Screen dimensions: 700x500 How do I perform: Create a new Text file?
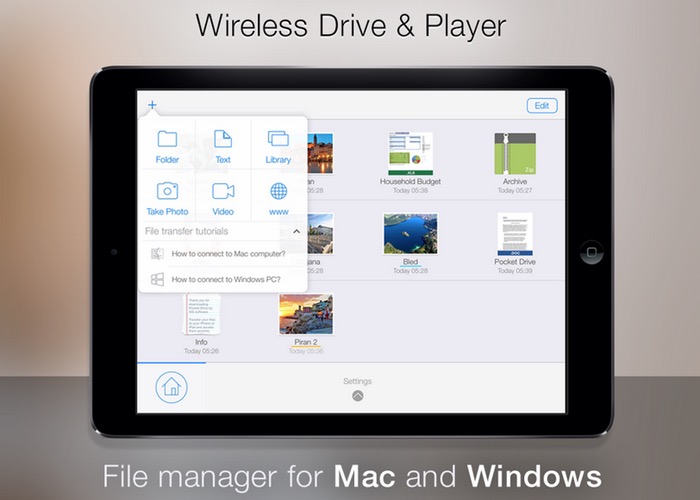coord(223,146)
